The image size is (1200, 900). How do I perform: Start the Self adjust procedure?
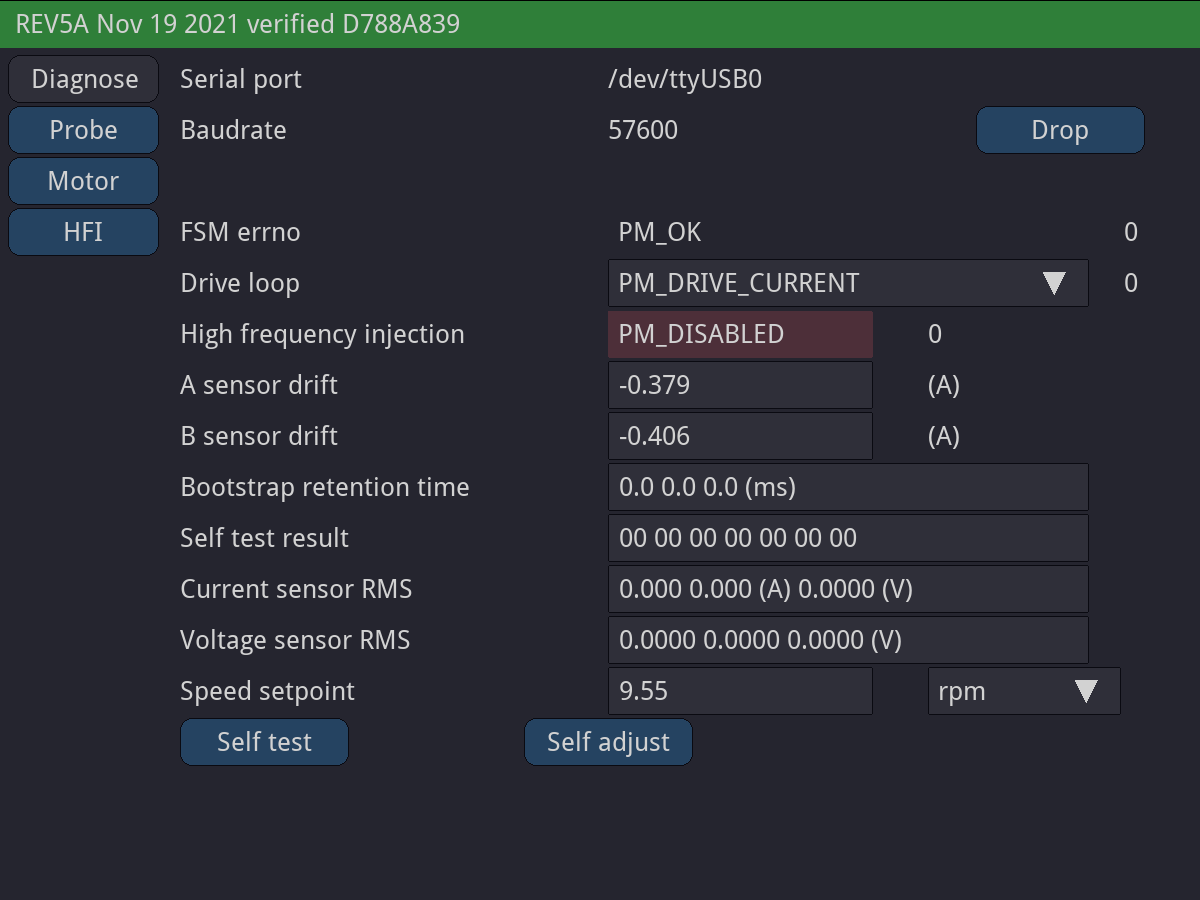[608, 742]
